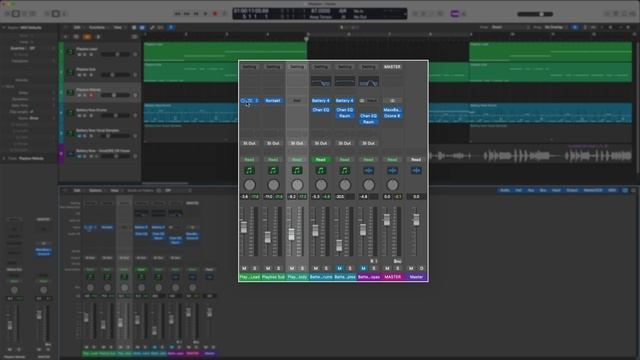Open Raum plugin on Batte..ples strip, magnified mixer
Image resolution: width=640 pixels, height=360 pixels.
pos(344,116)
